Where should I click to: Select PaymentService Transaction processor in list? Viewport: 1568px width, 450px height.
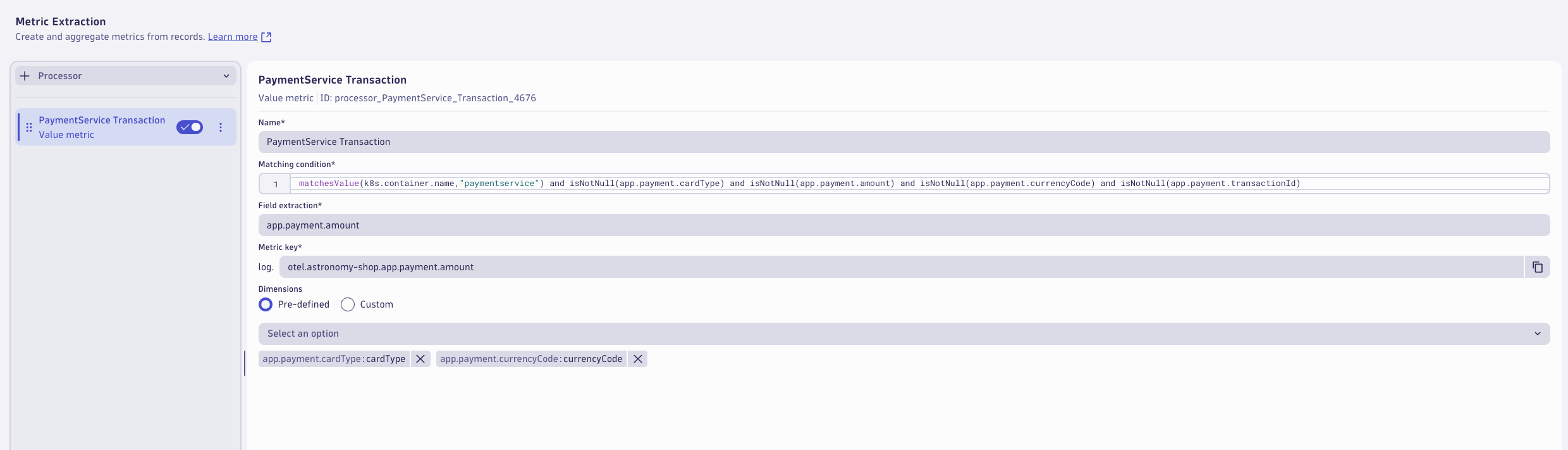(x=126, y=127)
